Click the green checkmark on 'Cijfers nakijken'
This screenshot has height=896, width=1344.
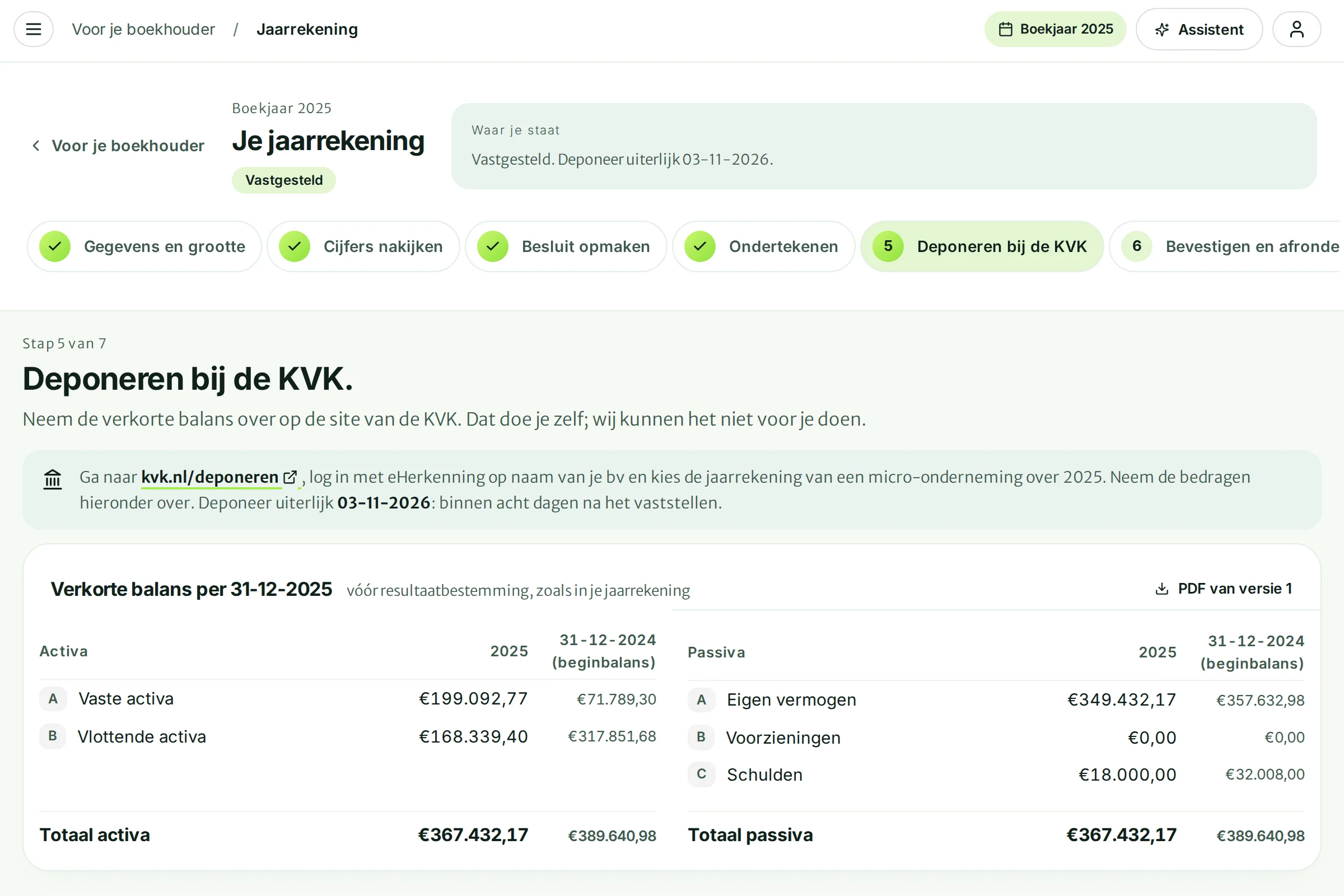pyautogui.click(x=295, y=246)
